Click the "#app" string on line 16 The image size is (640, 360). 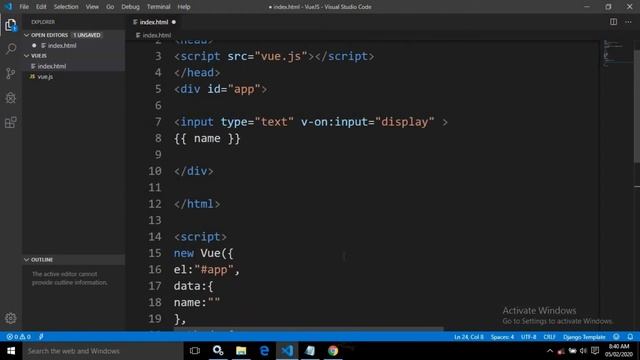(x=214, y=269)
